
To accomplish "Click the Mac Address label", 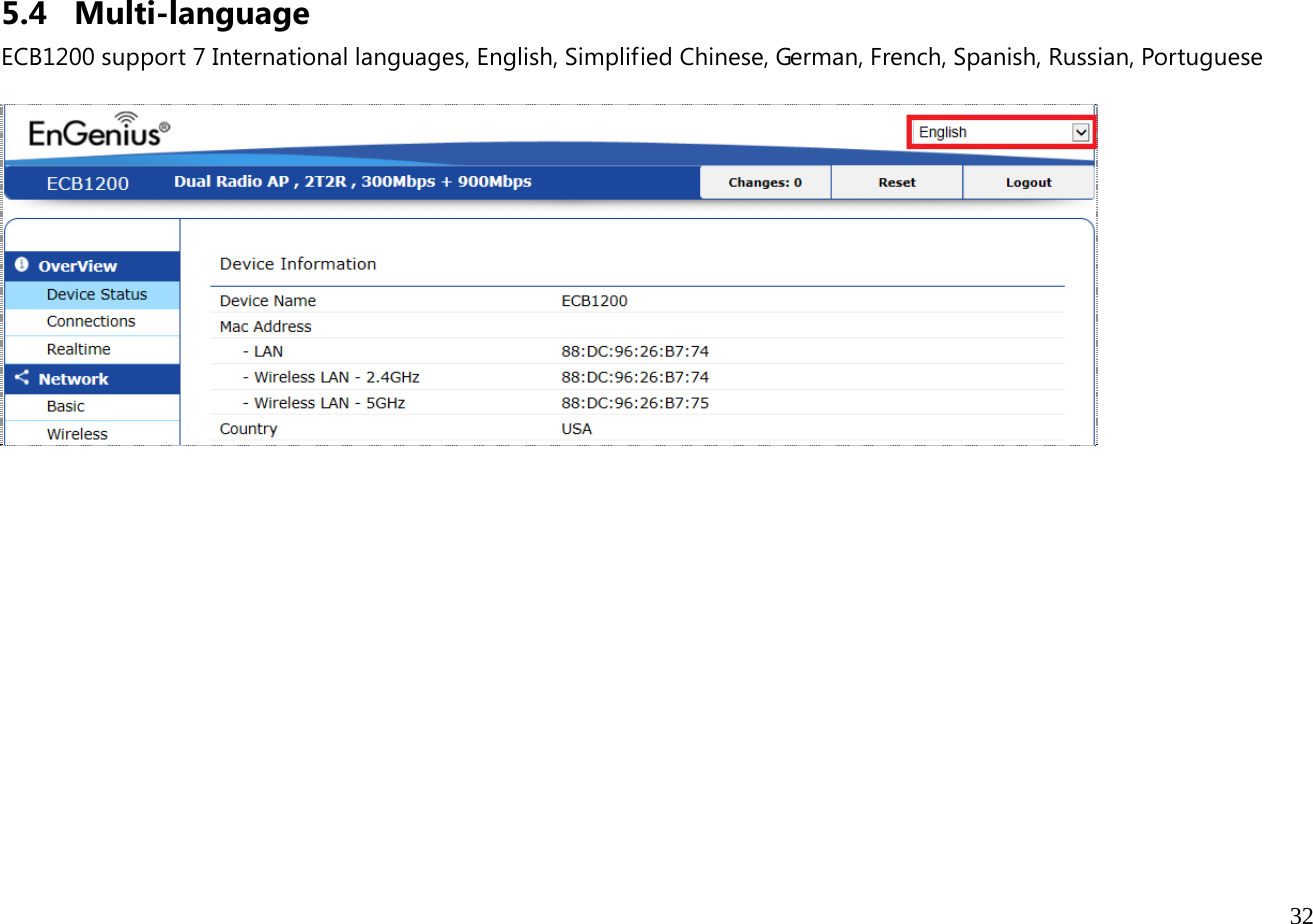I will point(265,327).
